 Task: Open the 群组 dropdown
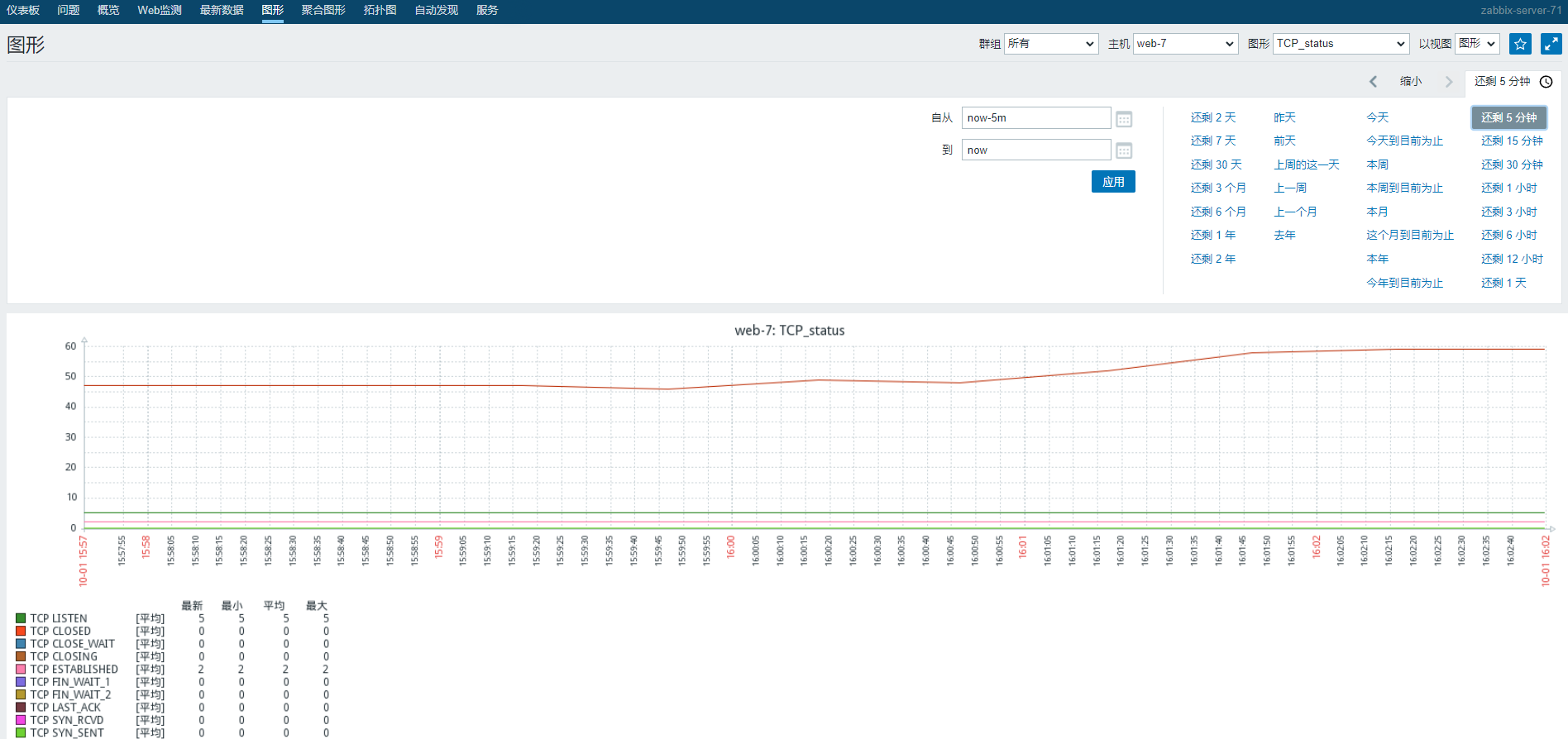click(1051, 44)
